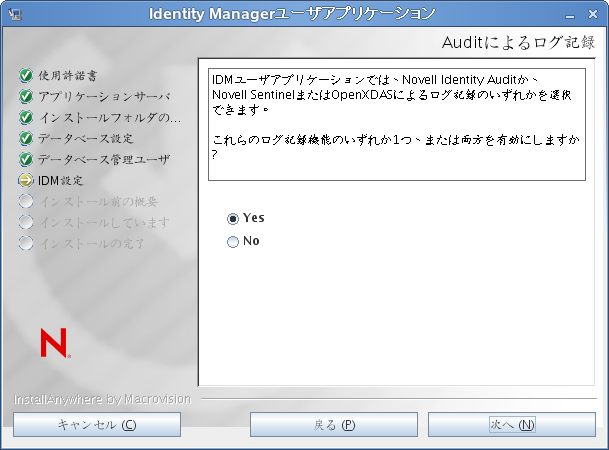Click the 戻る (P) back button

point(334,424)
